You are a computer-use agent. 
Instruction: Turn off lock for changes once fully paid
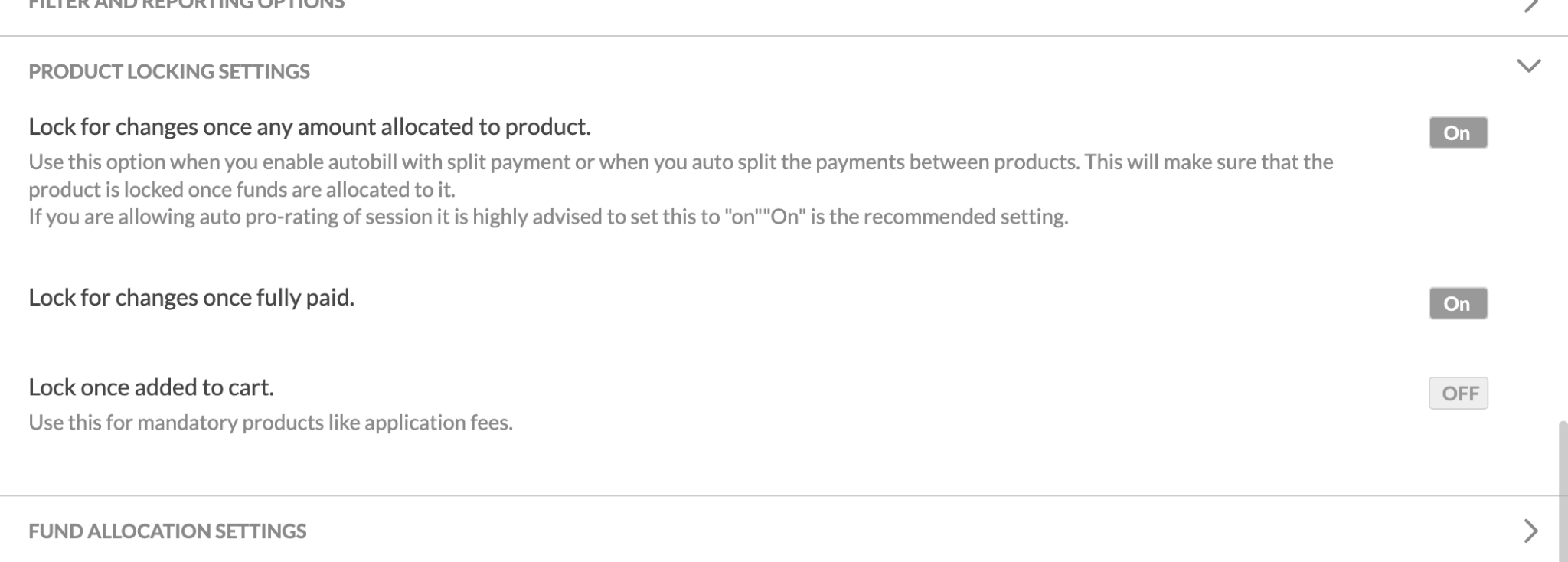pos(1458,302)
